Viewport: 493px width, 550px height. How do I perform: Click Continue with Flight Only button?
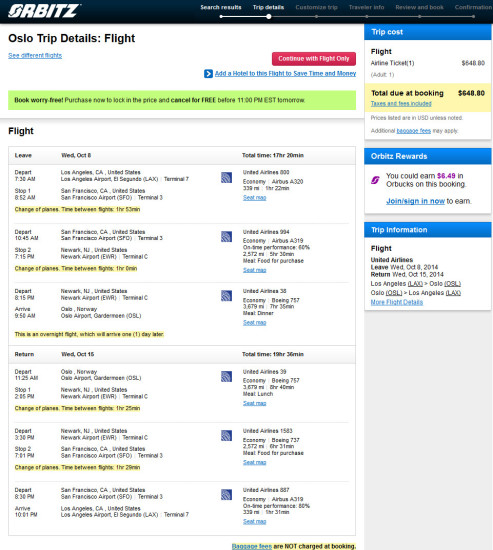314,59
